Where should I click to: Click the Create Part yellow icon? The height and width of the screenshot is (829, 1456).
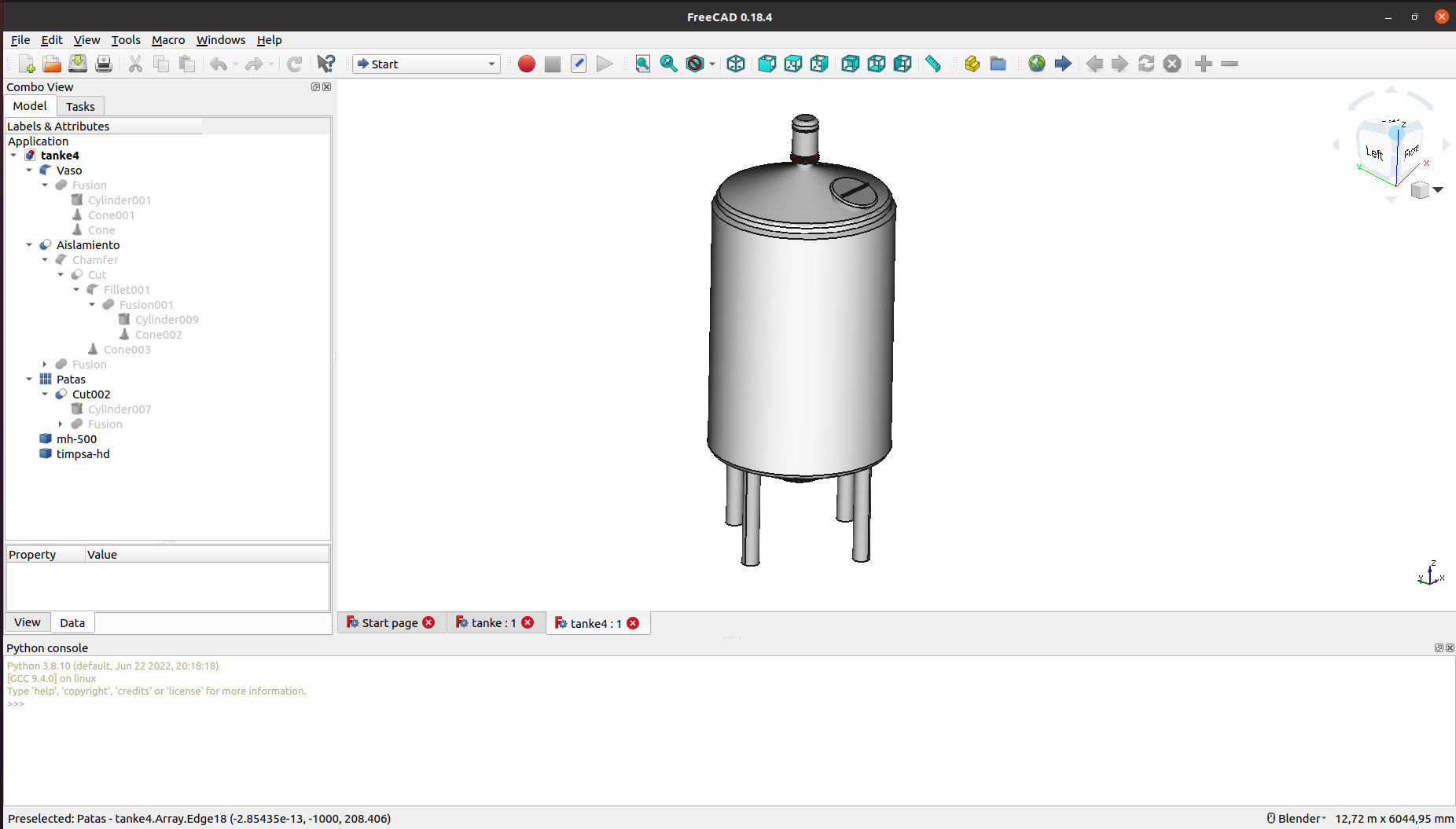point(973,64)
